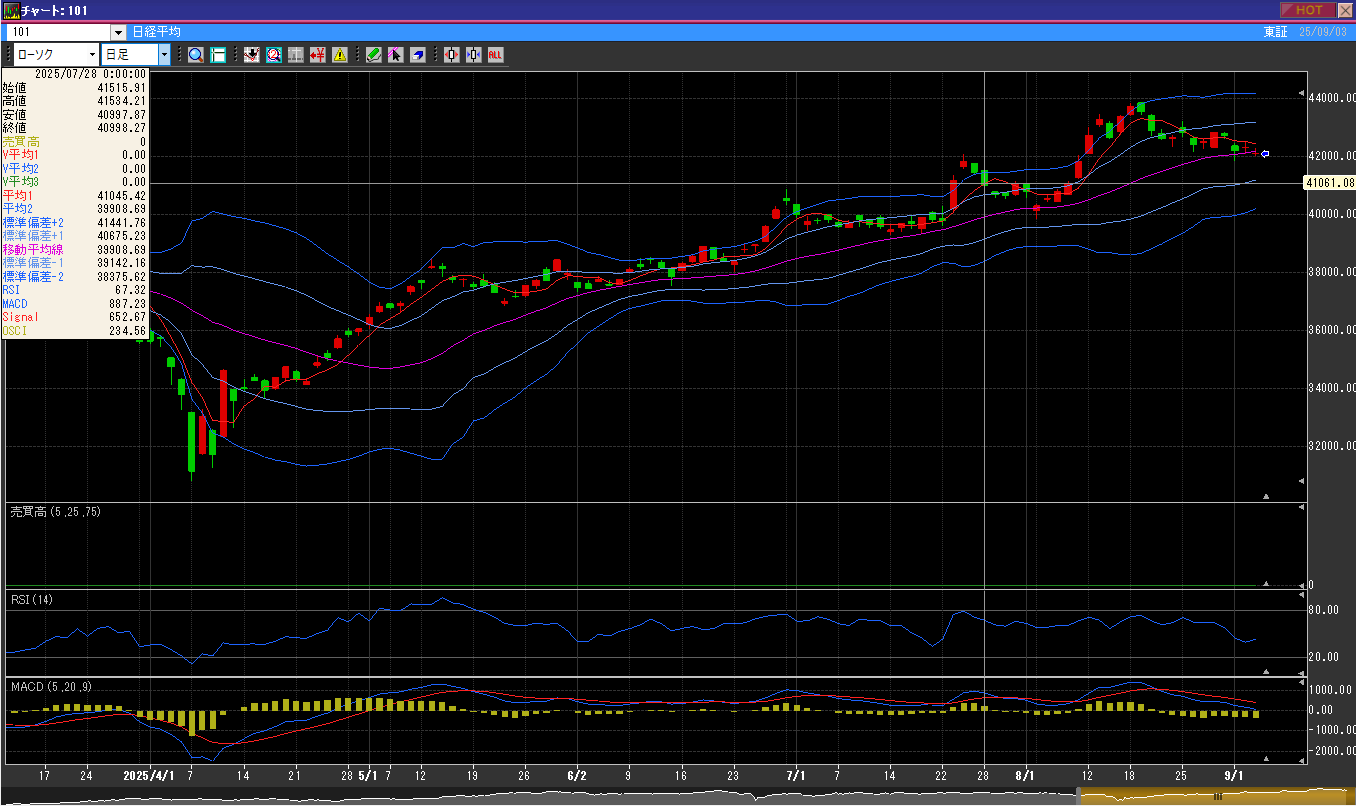This screenshot has height=806, width=1356.
Task: Click the eraser tool icon
Action: click(x=417, y=55)
